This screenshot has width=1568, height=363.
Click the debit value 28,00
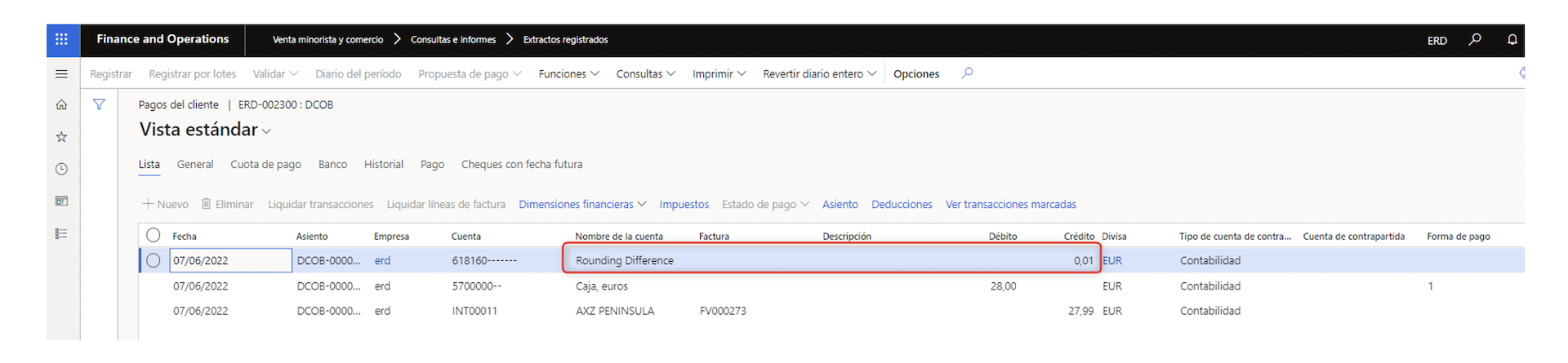tap(1003, 286)
